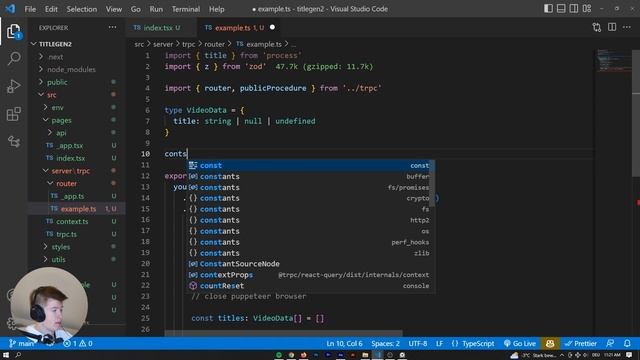Open the Help menu
The image size is (640, 360).
[x=216, y=9]
